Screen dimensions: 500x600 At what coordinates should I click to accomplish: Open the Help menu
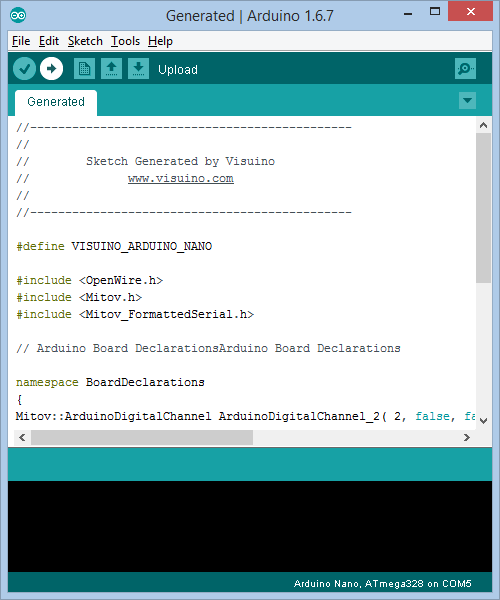click(160, 41)
